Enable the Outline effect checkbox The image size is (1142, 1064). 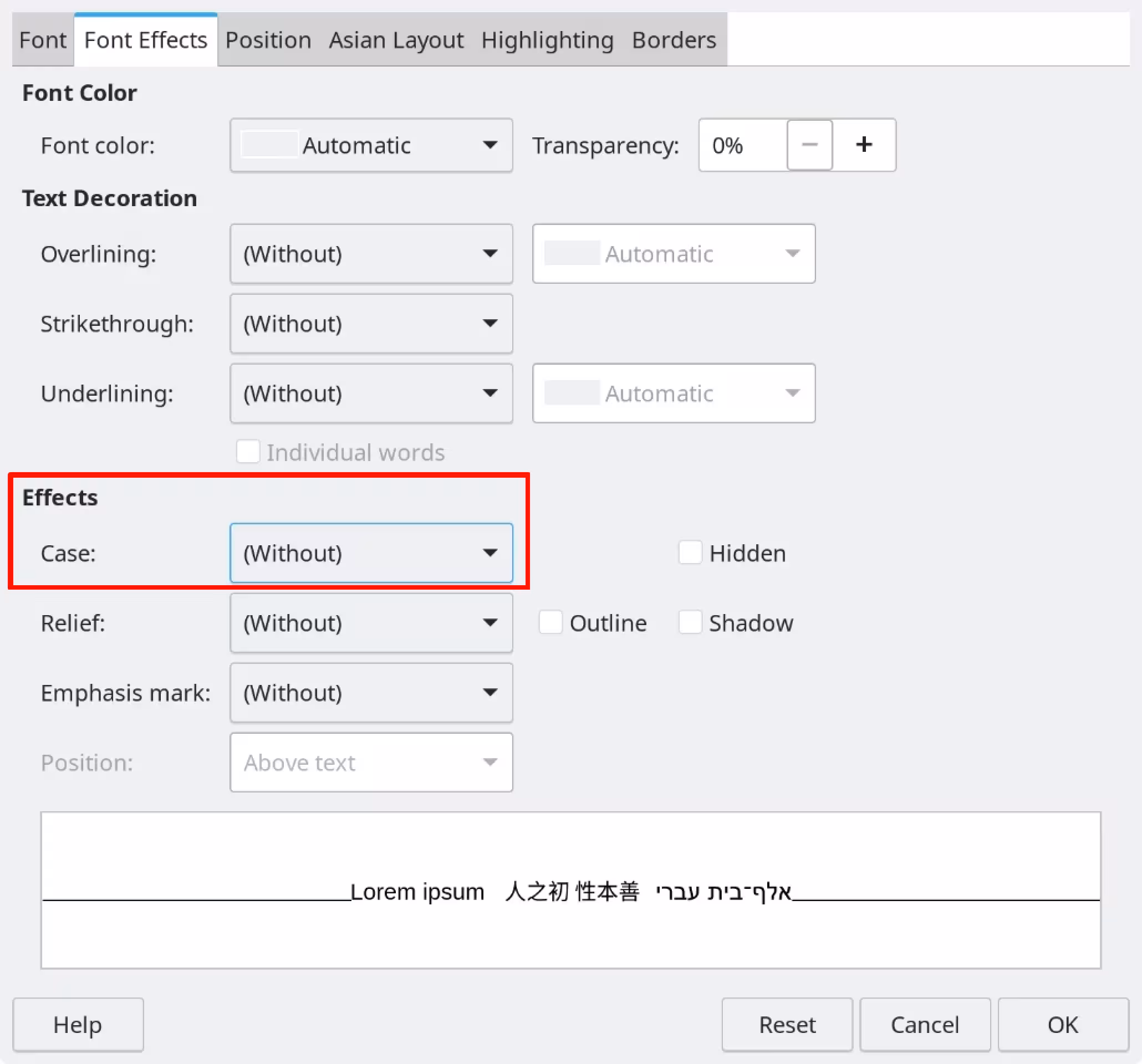coord(550,622)
